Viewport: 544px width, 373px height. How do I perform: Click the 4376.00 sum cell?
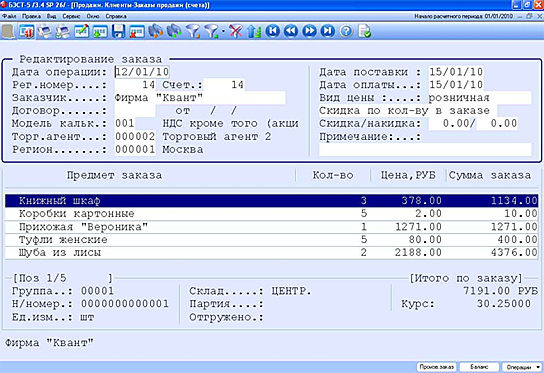pos(514,253)
